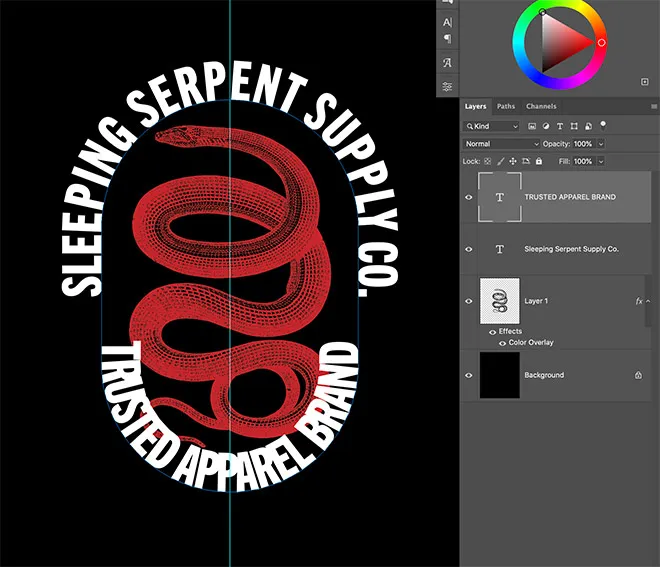
Task: Switch to the Paths tab
Action: point(506,106)
